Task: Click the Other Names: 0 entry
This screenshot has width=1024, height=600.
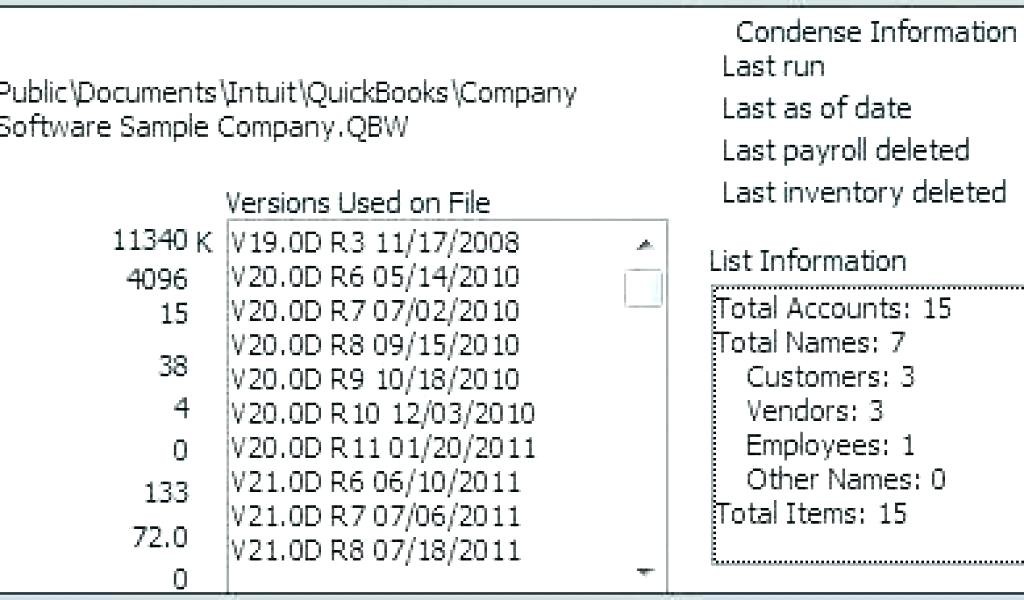Action: click(845, 479)
